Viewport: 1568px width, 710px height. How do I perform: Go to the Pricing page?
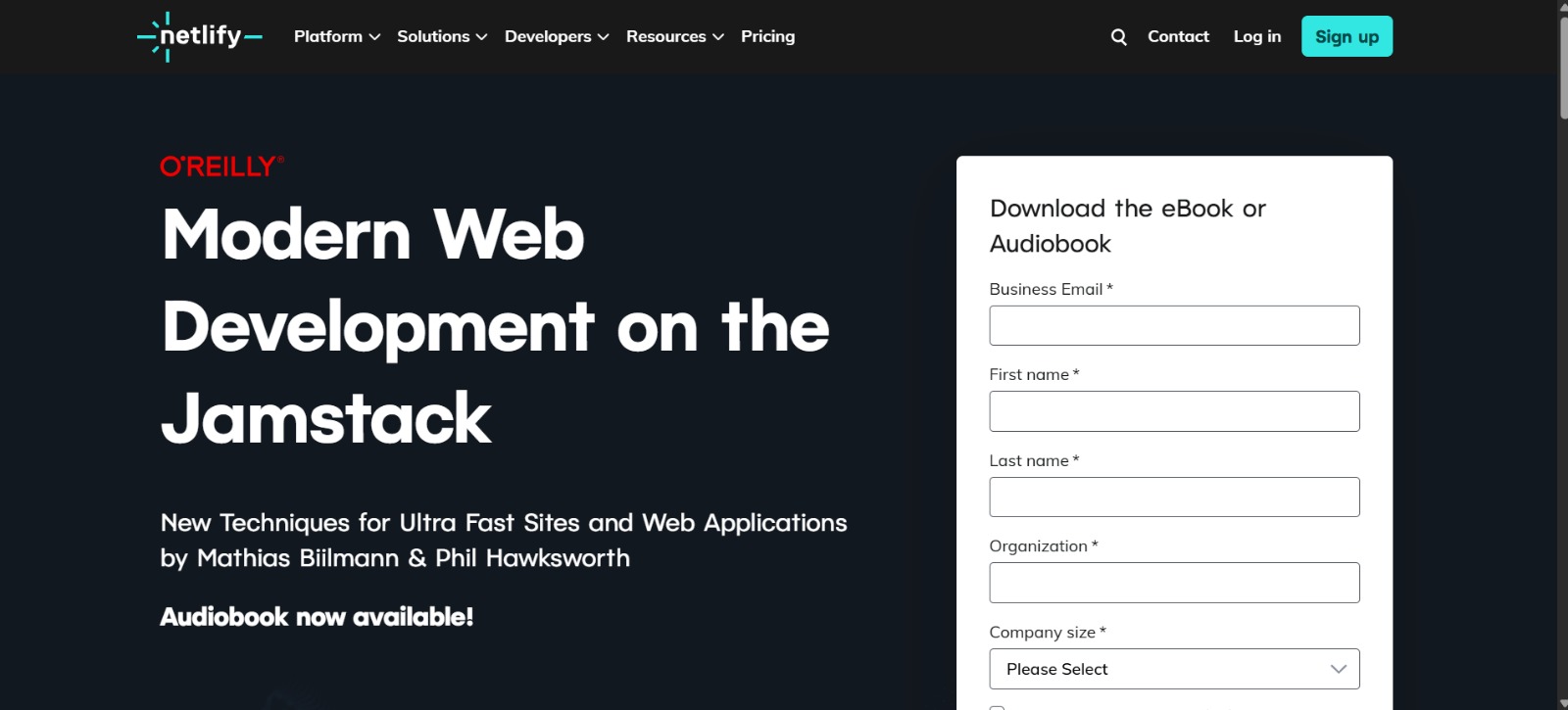point(767,36)
